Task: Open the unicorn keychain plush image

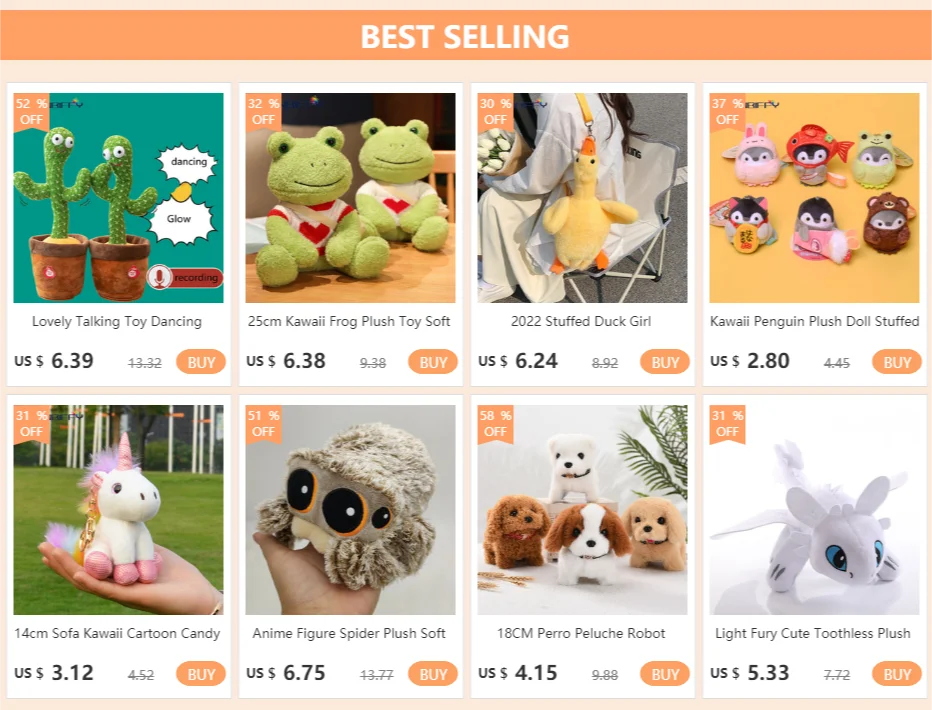Action: pos(118,510)
